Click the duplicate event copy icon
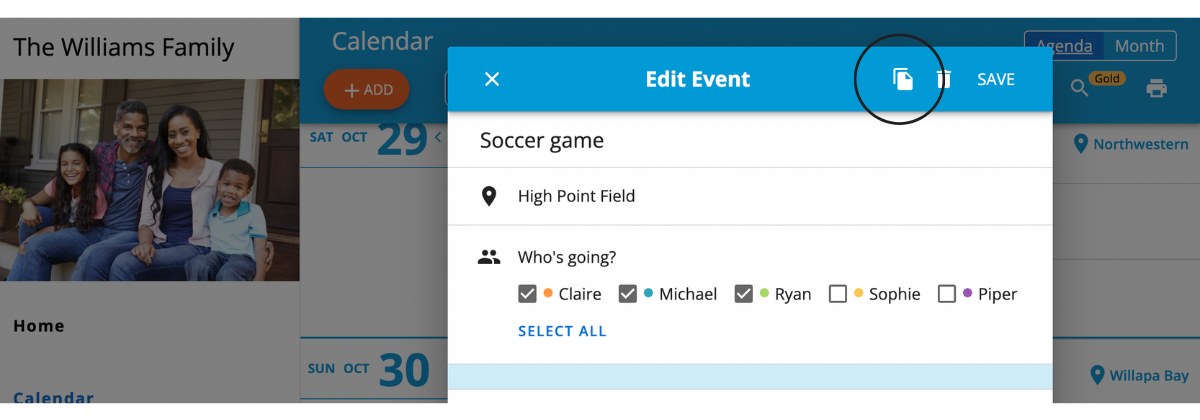 click(903, 79)
